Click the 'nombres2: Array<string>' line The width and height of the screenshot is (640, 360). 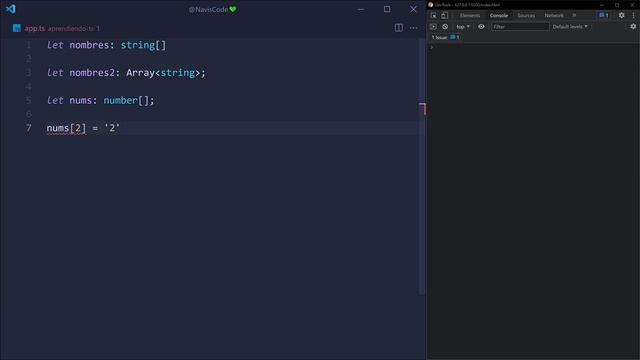(x=126, y=73)
